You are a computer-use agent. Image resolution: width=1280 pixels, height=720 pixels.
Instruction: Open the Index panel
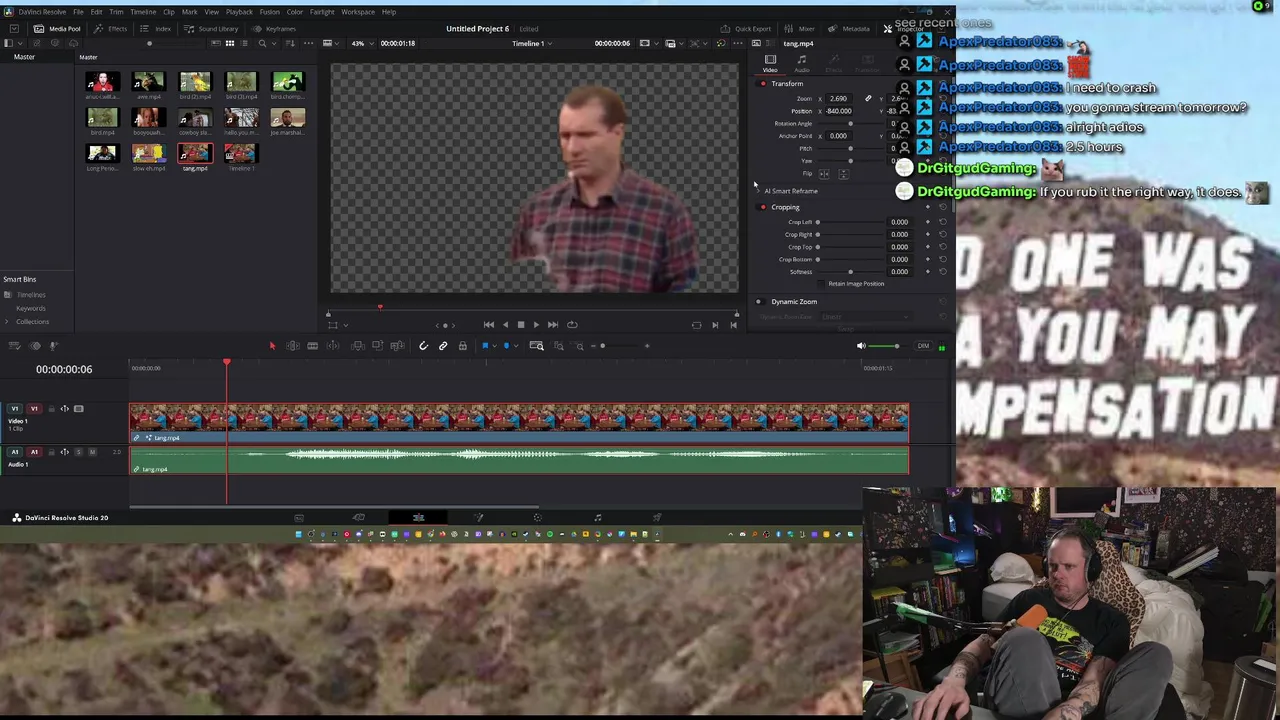[x=155, y=29]
